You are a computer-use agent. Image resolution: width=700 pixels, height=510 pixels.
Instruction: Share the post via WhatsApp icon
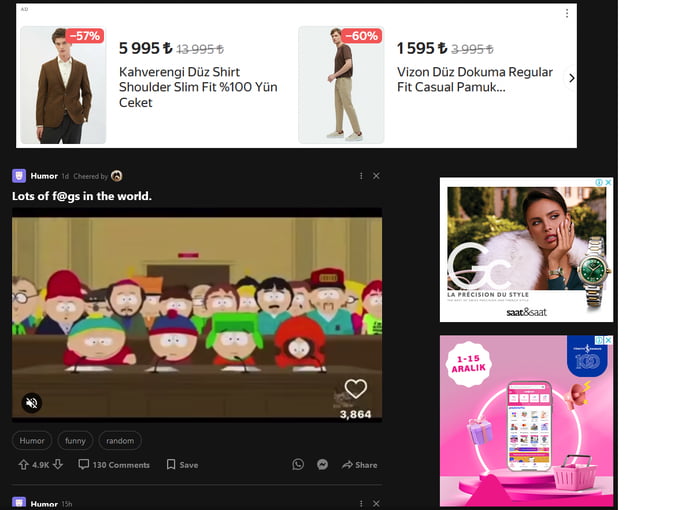(x=298, y=465)
